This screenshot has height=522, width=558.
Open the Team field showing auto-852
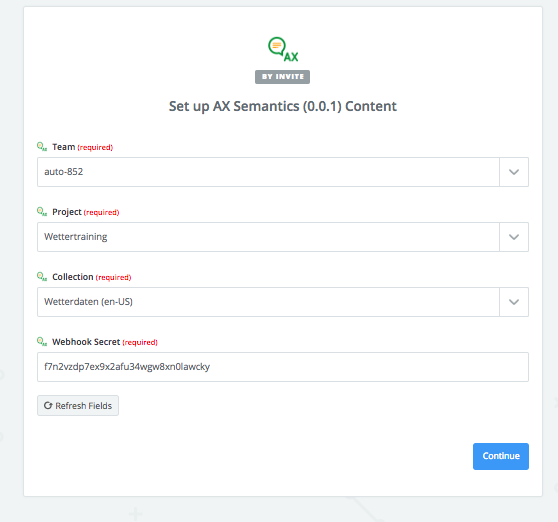click(268, 172)
